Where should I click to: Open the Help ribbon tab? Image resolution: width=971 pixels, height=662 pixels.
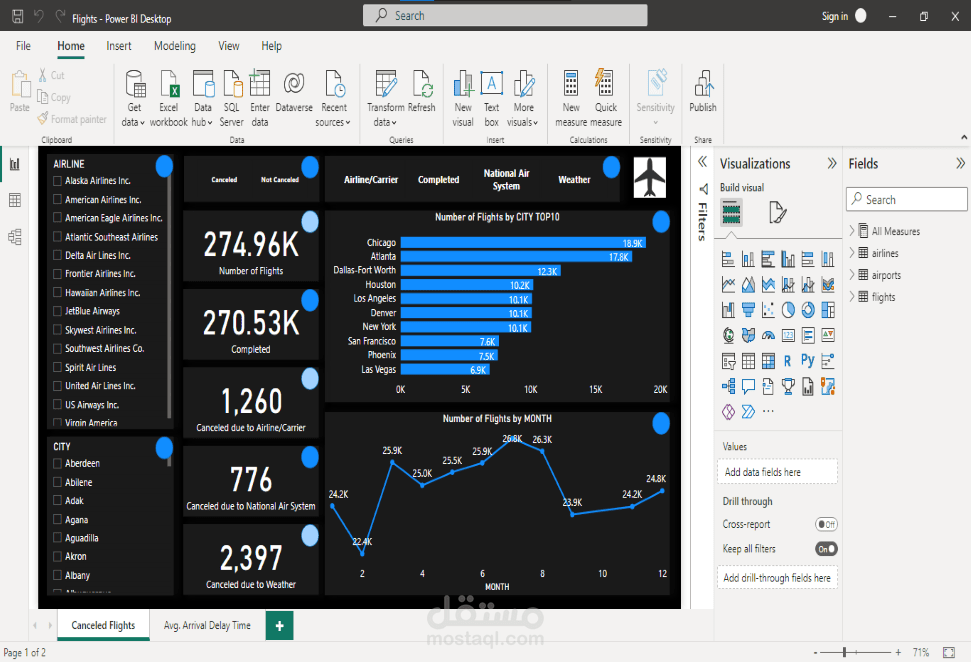click(x=271, y=46)
